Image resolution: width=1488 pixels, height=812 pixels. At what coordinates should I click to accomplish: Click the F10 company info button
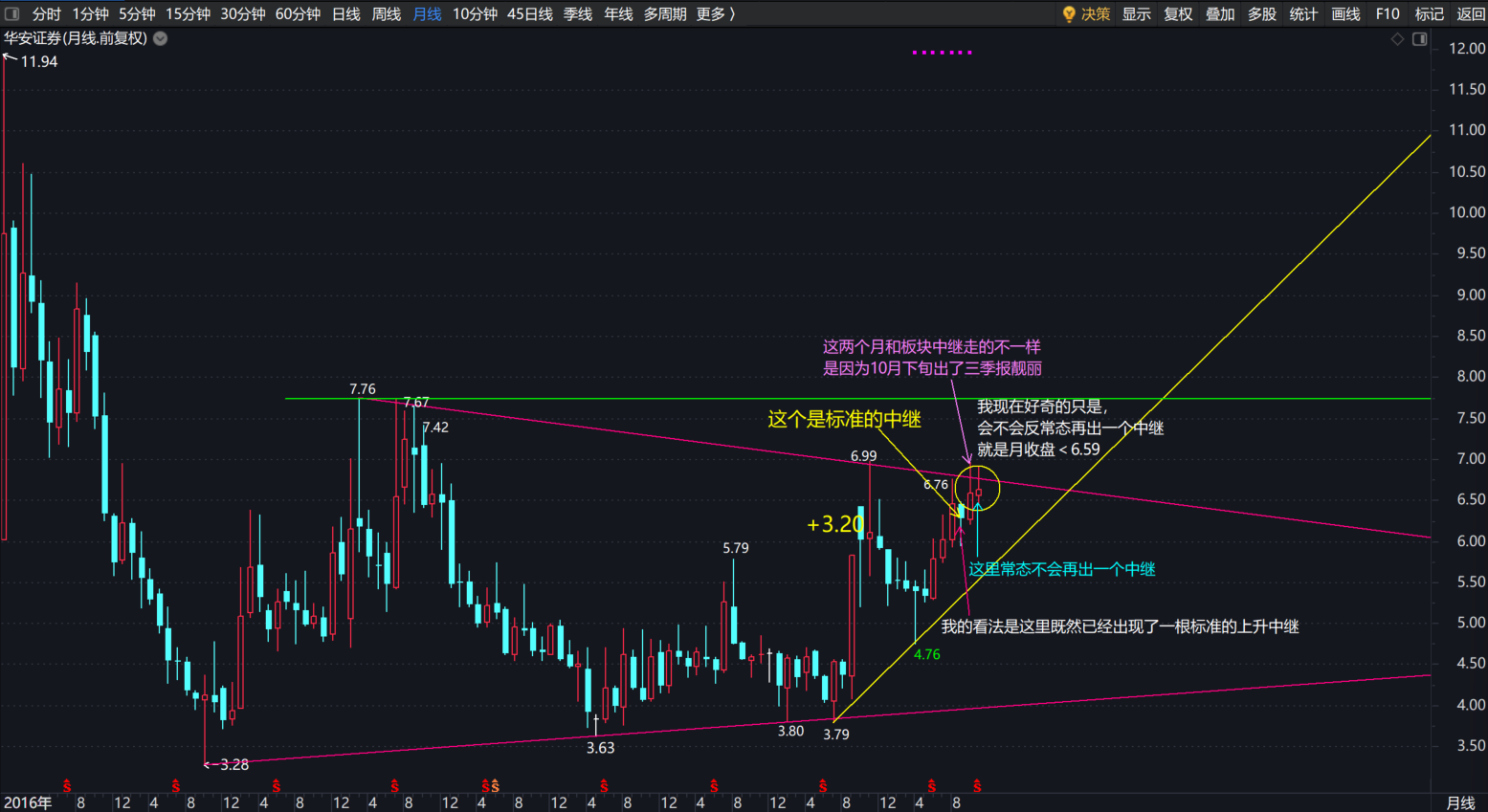tap(1388, 13)
